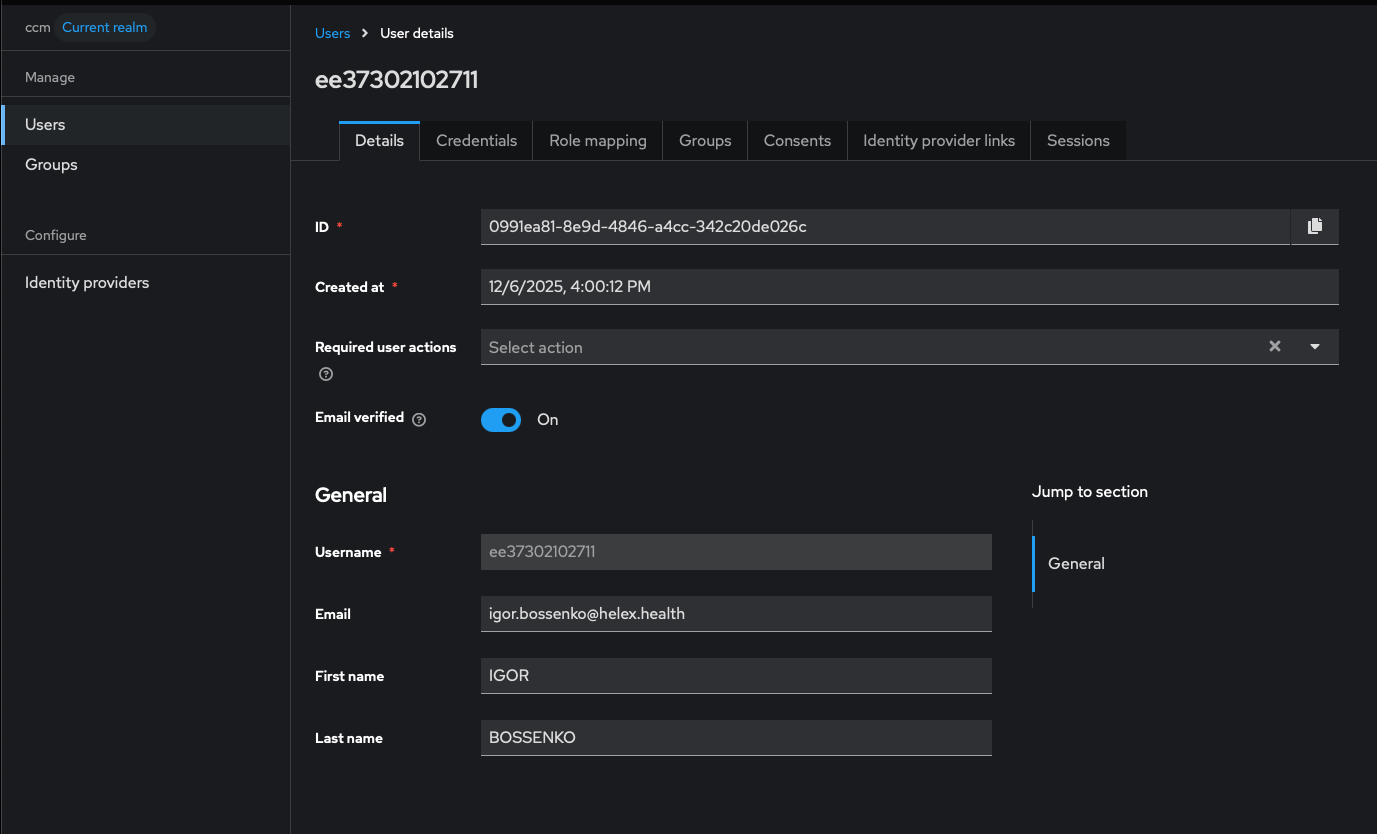Click the Last name field
Screen dimensions: 1377x834
point(736,737)
